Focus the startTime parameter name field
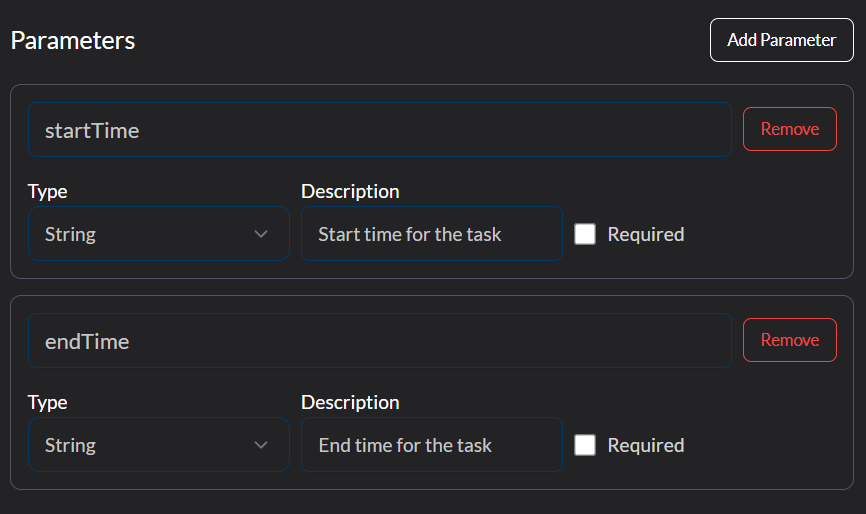Viewport: 866px width, 514px height. [x=379, y=130]
